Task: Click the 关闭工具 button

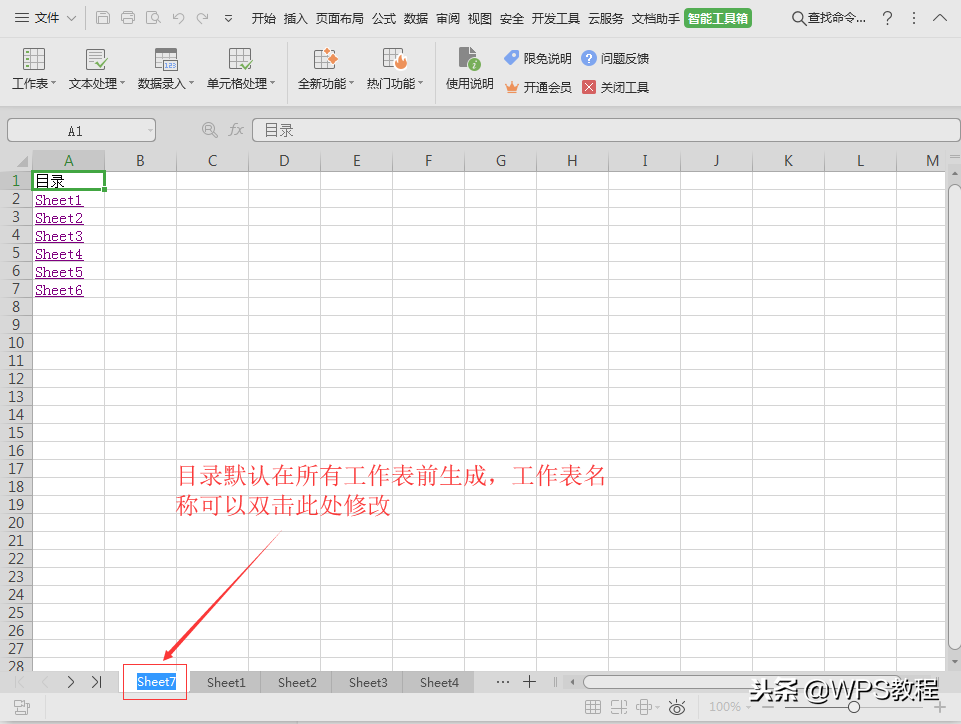Action: pyautogui.click(x=615, y=87)
